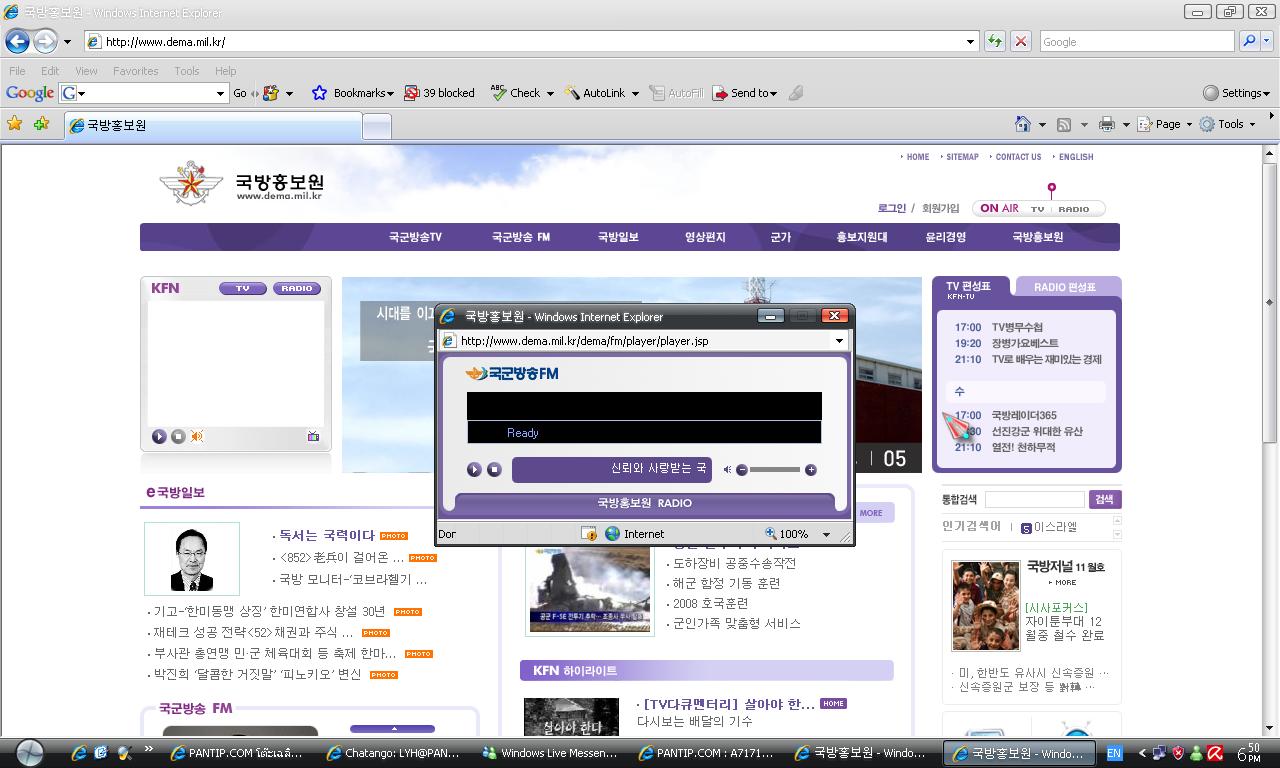The image size is (1280, 768).
Task: Click the ON AIR RADIO button in header
Action: click(x=1074, y=209)
